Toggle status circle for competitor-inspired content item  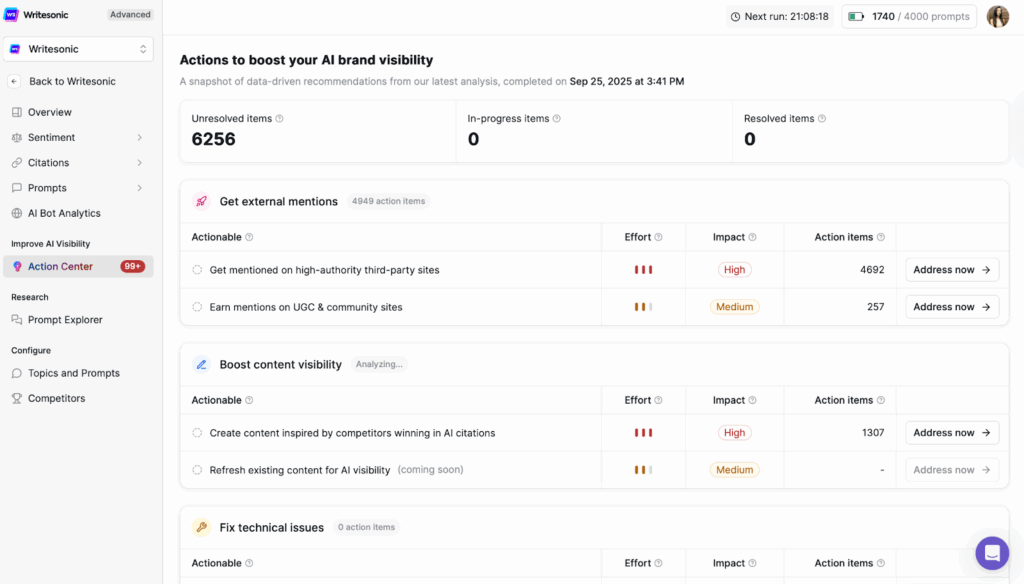coord(197,433)
